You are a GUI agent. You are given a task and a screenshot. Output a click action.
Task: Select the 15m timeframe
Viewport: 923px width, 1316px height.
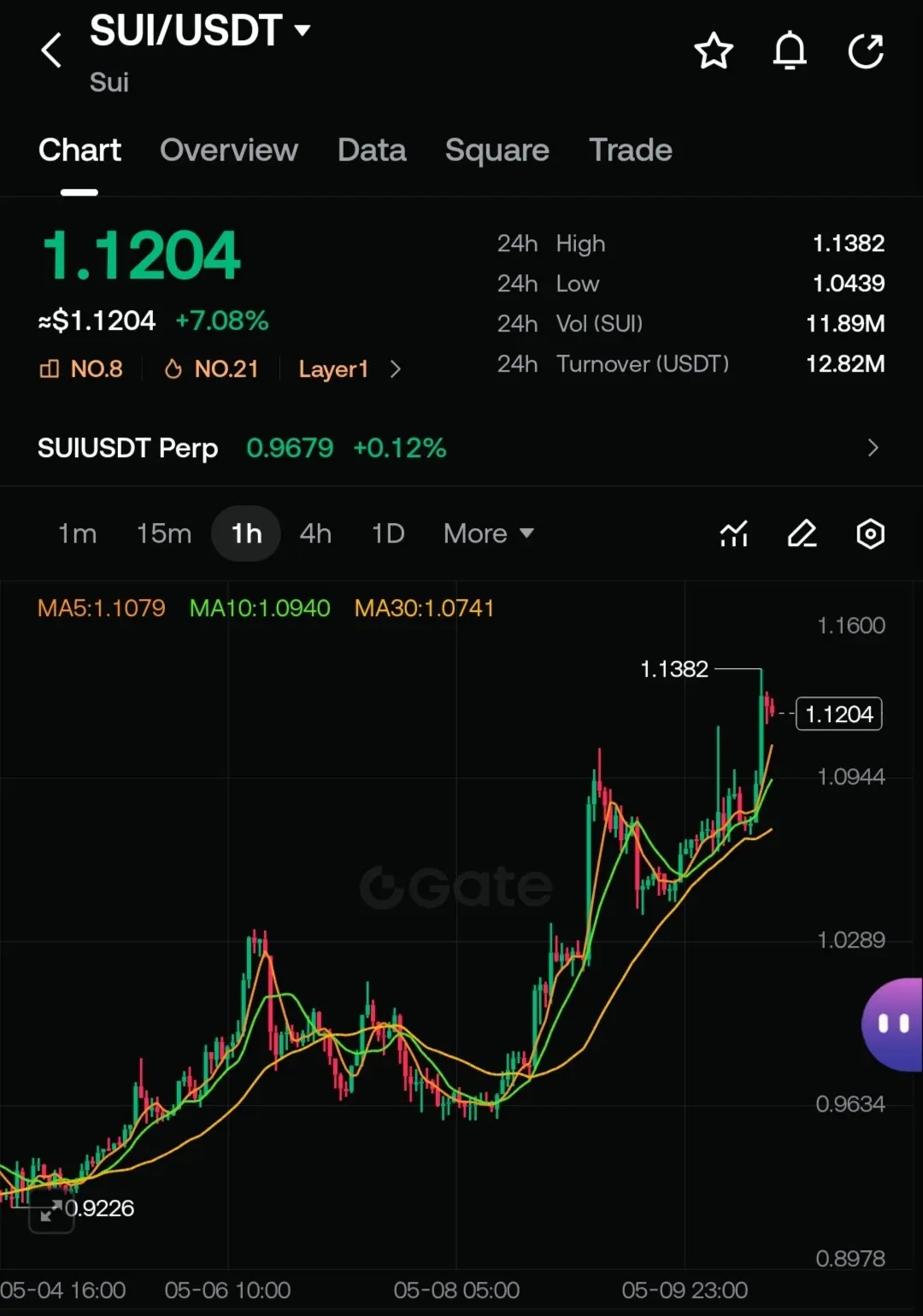[164, 534]
